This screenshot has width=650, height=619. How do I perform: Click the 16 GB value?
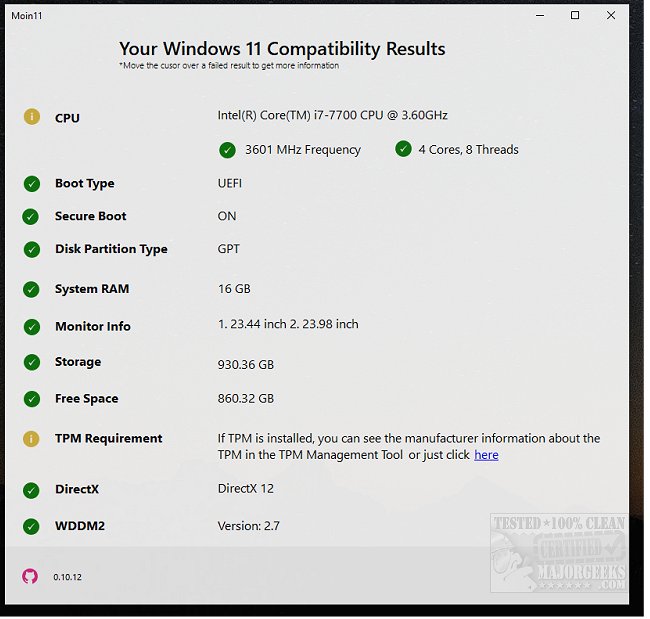pyautogui.click(x=234, y=289)
